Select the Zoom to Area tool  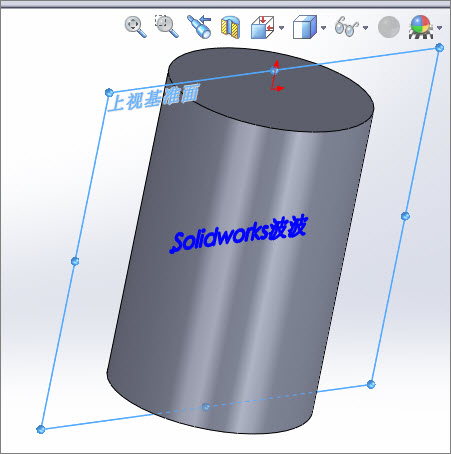click(166, 26)
